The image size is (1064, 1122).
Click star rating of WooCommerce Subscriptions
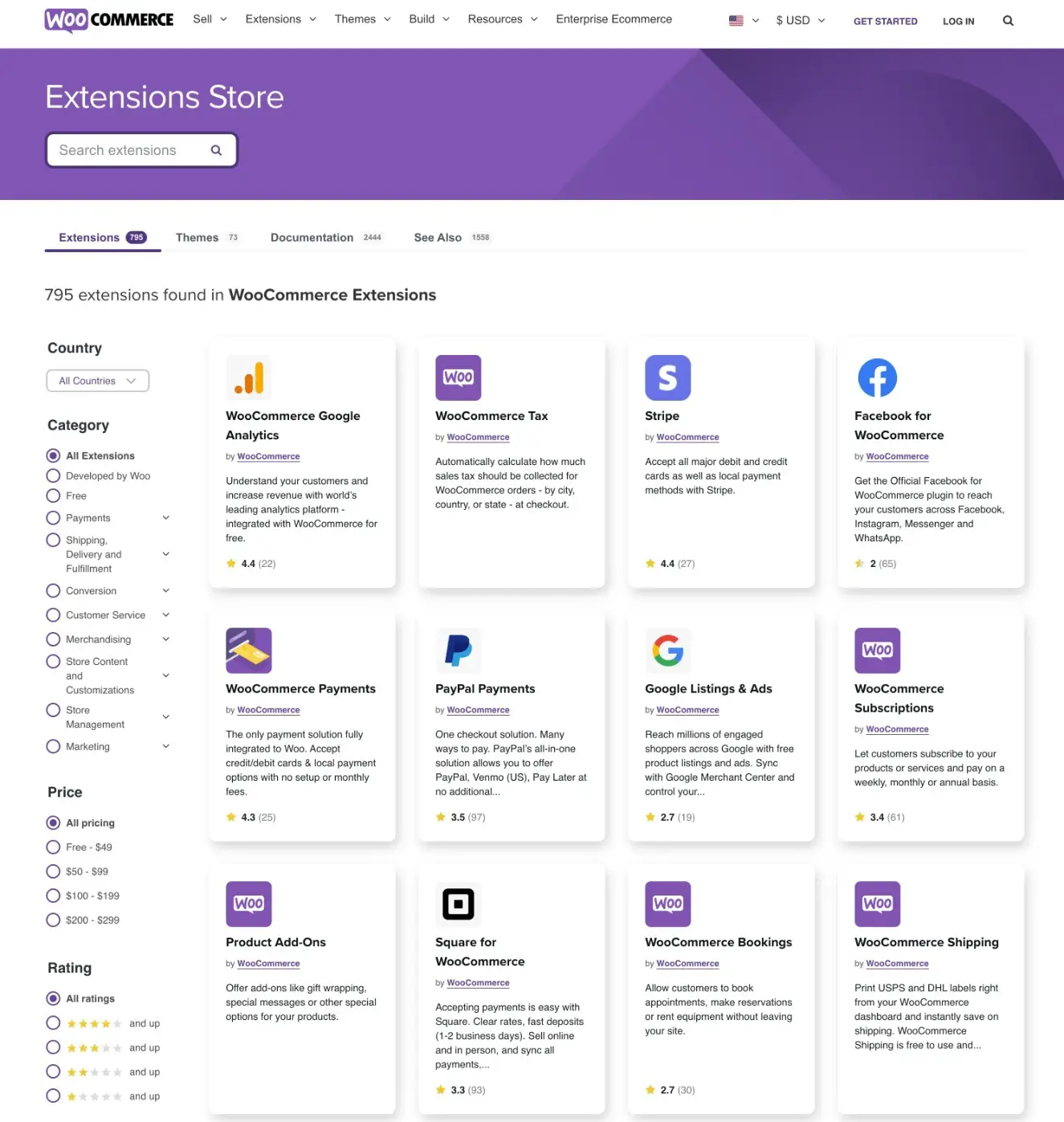click(879, 818)
